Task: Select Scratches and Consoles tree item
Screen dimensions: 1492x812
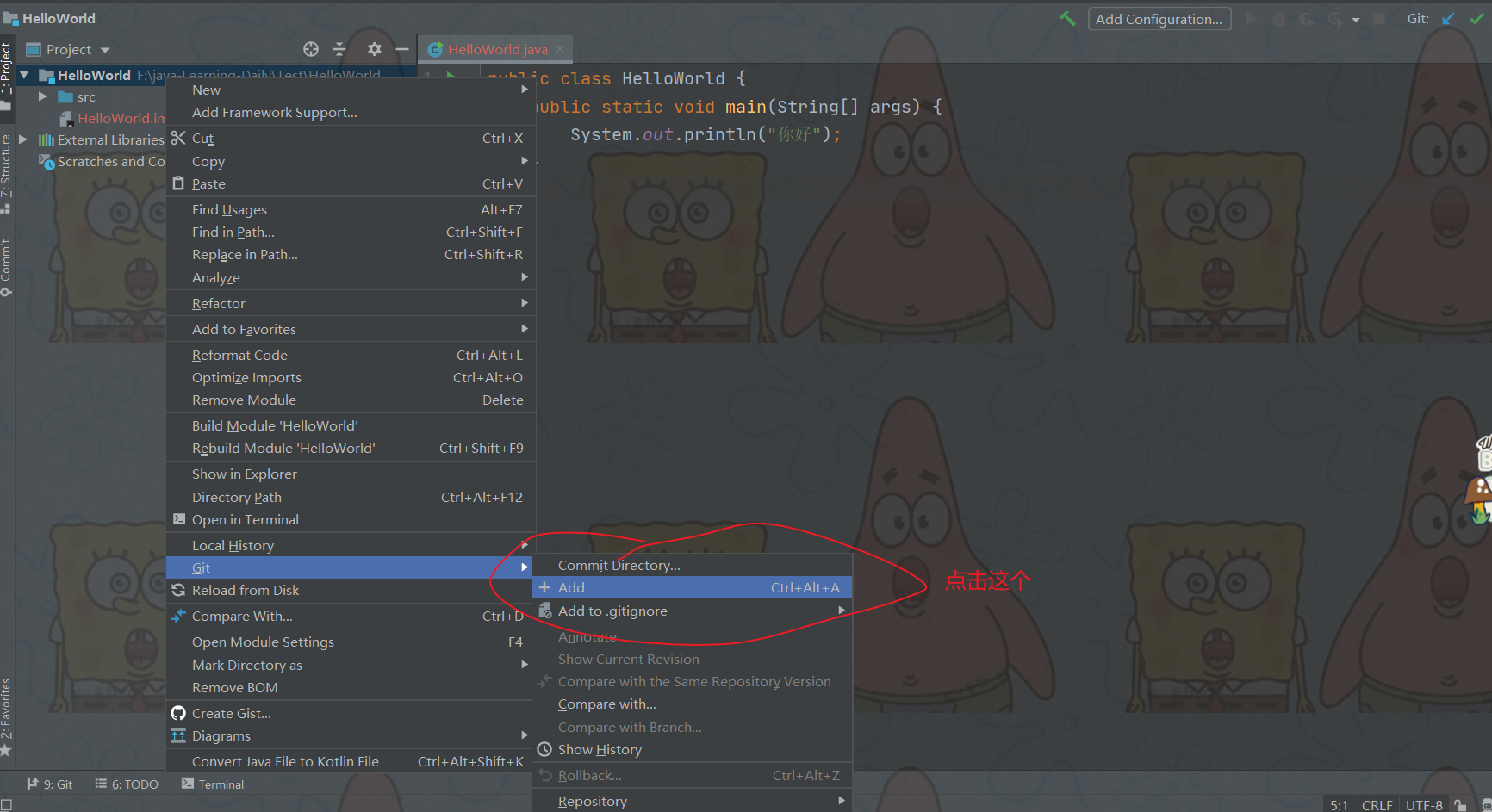Action: (102, 161)
